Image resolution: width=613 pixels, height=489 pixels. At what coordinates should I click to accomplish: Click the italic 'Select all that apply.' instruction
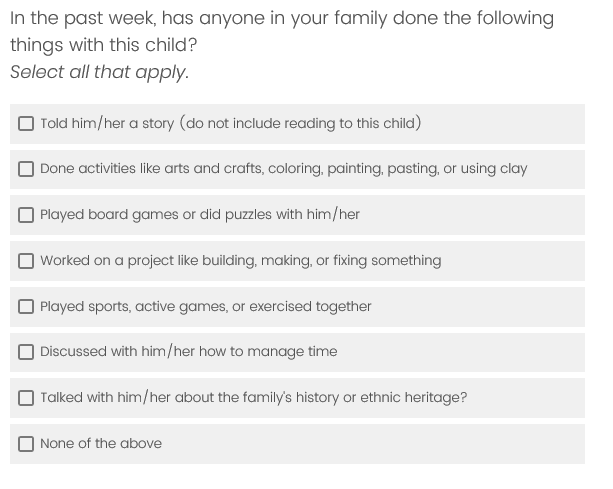99,72
